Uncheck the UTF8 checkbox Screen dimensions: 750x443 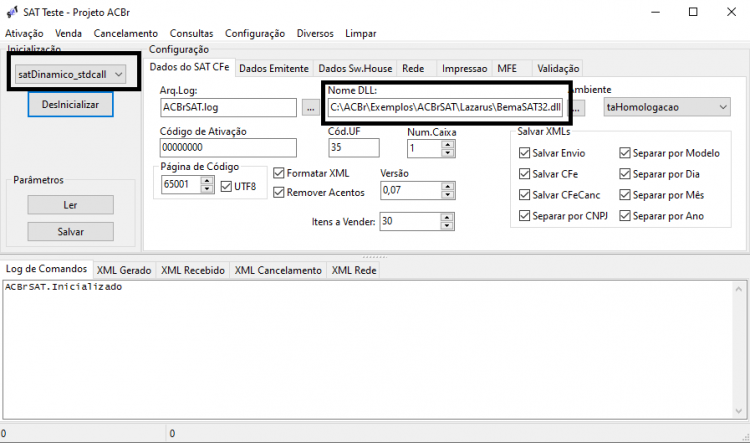pos(226,187)
